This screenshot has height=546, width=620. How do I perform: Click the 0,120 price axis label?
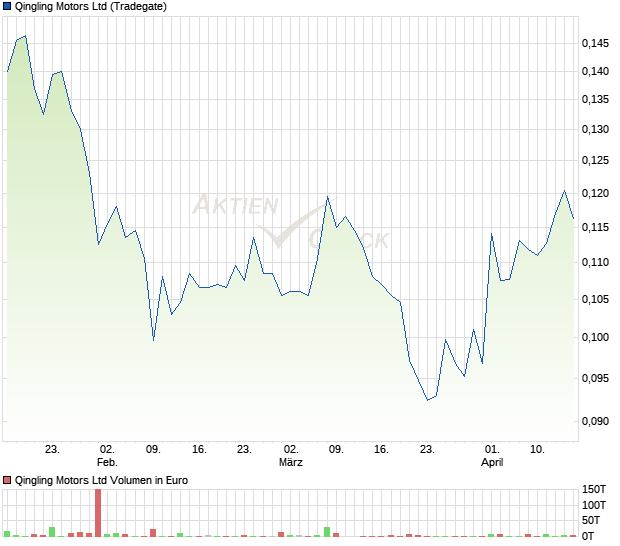click(595, 194)
